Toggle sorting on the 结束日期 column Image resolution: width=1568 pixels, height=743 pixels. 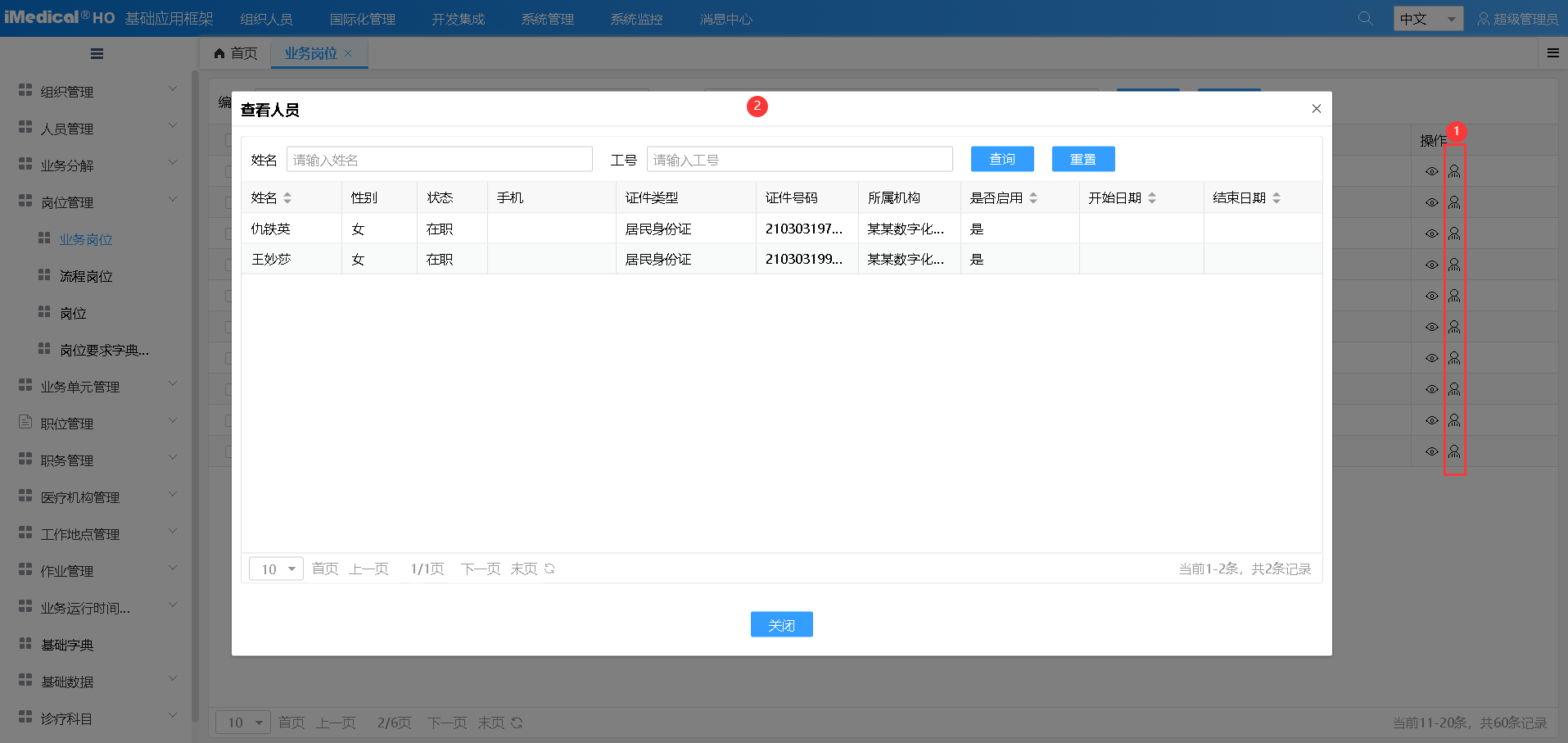1277,198
